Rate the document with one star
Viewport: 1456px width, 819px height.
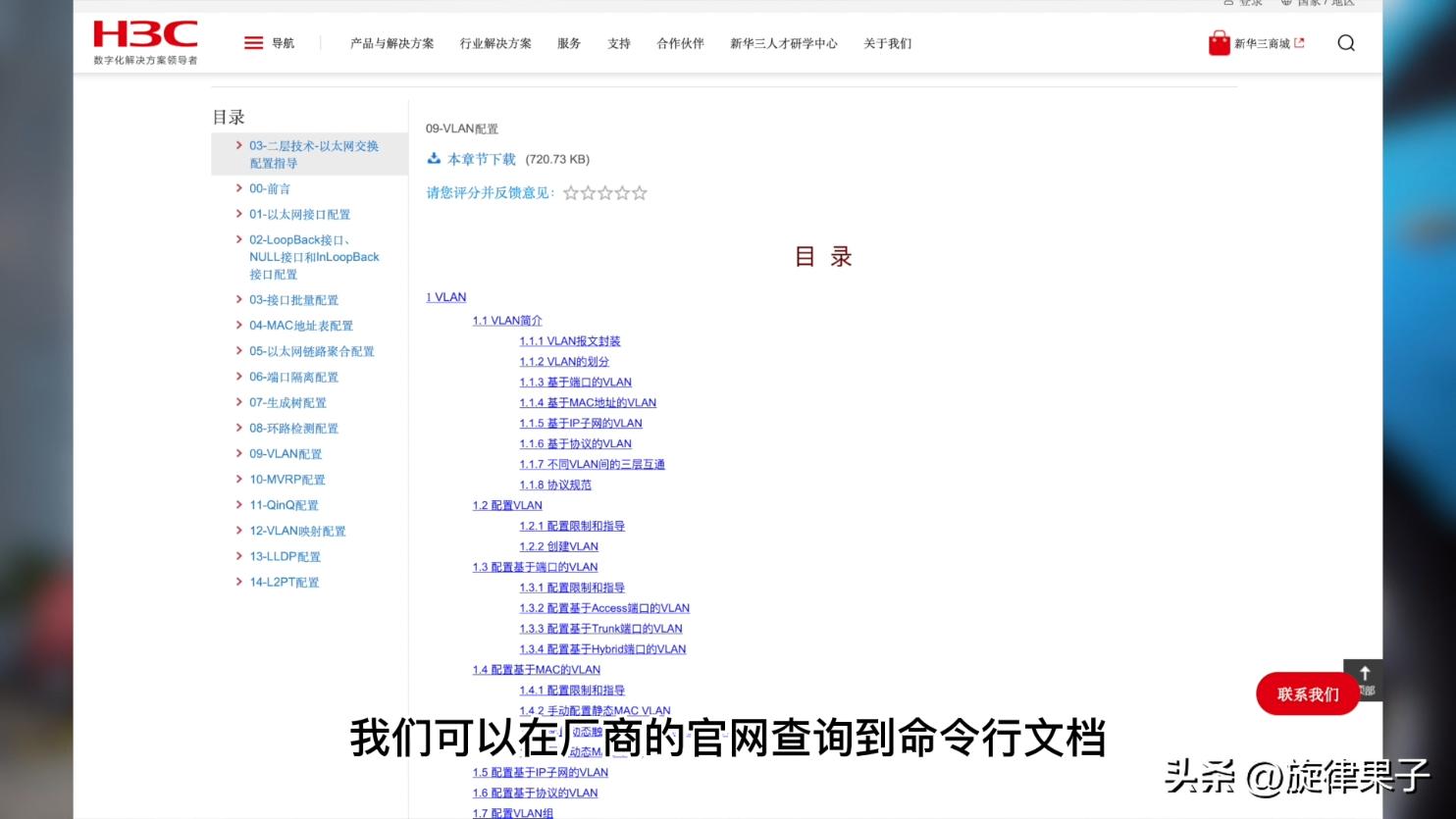click(570, 192)
